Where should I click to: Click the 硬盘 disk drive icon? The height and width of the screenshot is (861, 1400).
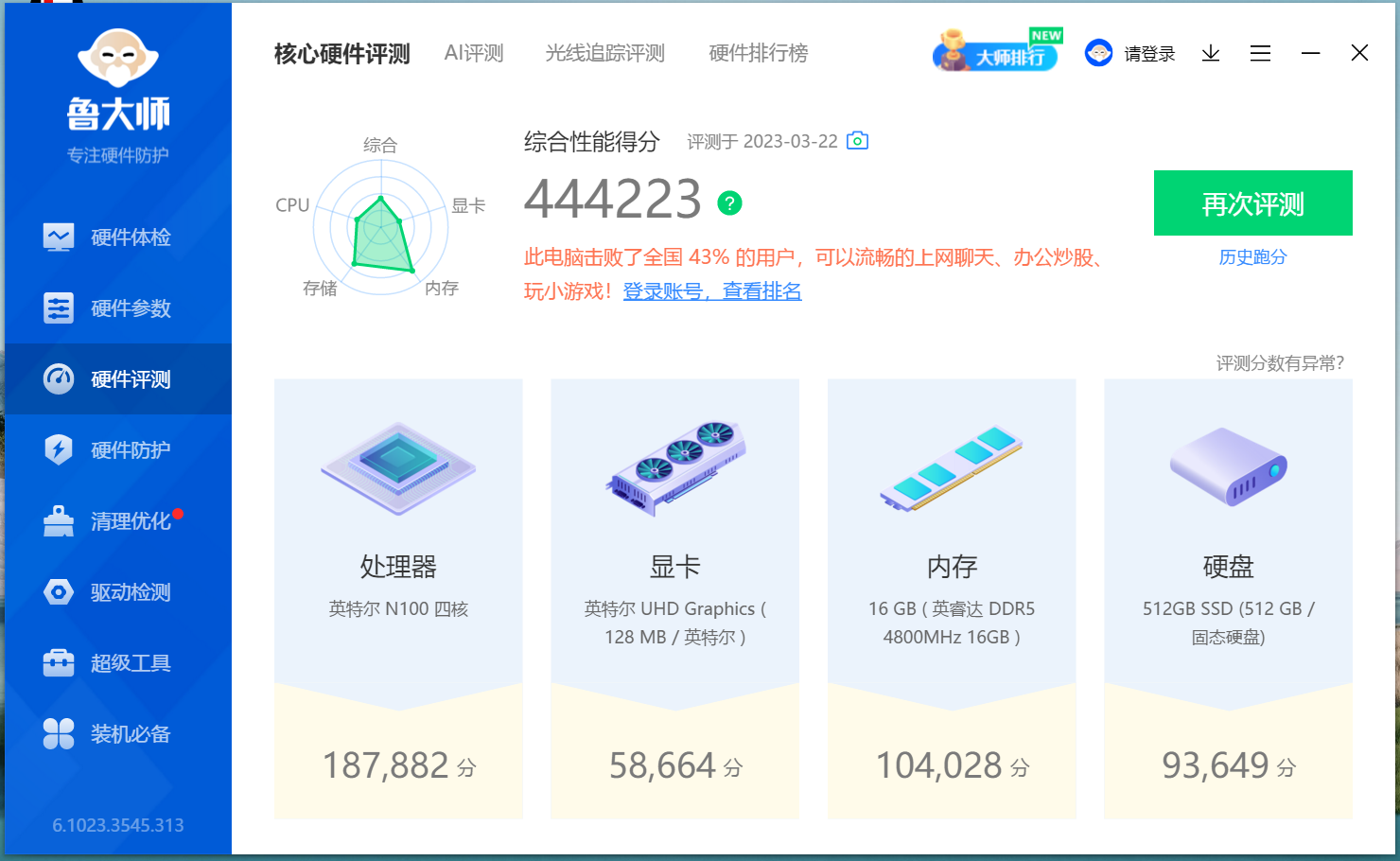click(1228, 466)
